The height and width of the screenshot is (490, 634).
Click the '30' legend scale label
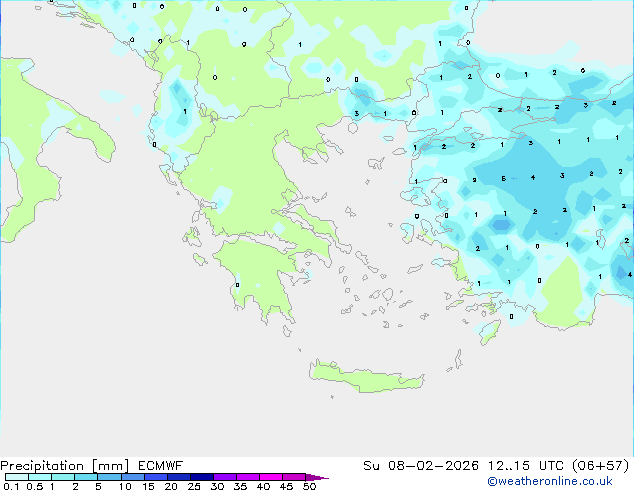coord(217,486)
